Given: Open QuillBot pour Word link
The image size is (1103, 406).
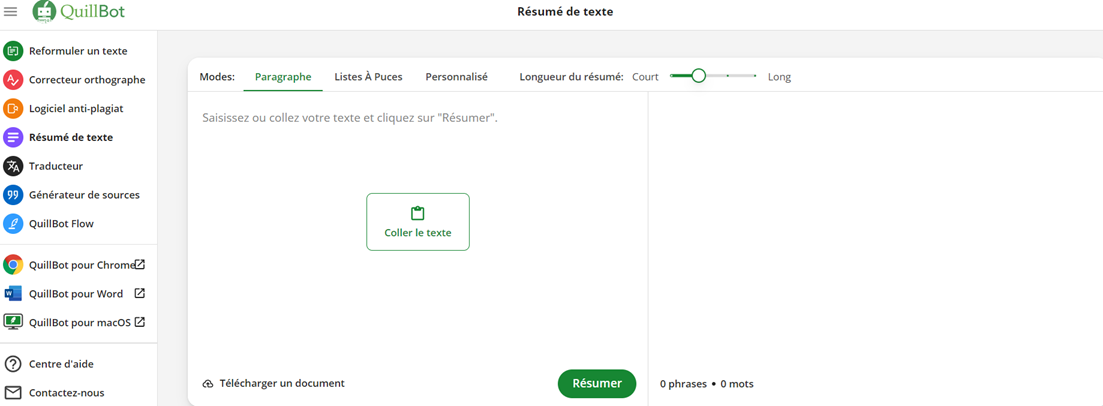Looking at the screenshot, I should 74,293.
